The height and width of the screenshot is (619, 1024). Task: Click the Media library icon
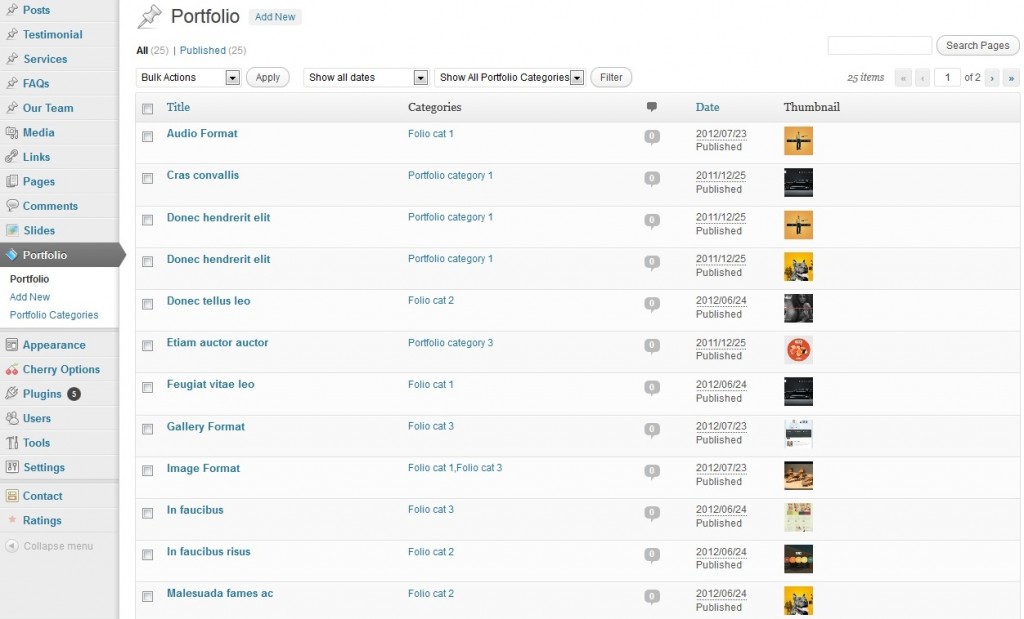pos(12,132)
